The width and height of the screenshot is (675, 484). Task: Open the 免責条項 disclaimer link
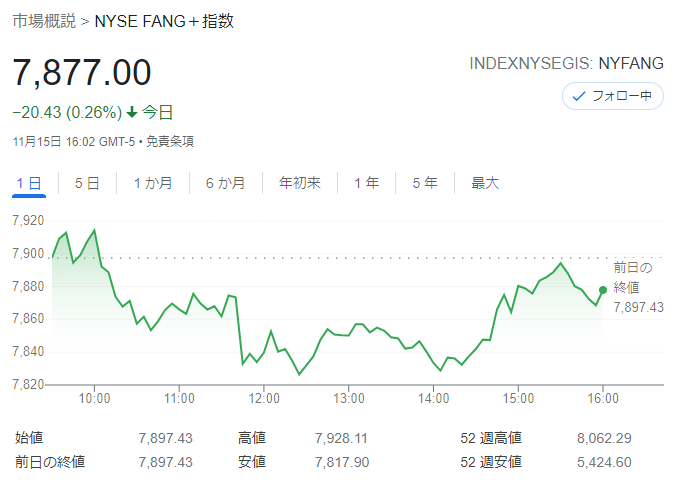(x=170, y=141)
